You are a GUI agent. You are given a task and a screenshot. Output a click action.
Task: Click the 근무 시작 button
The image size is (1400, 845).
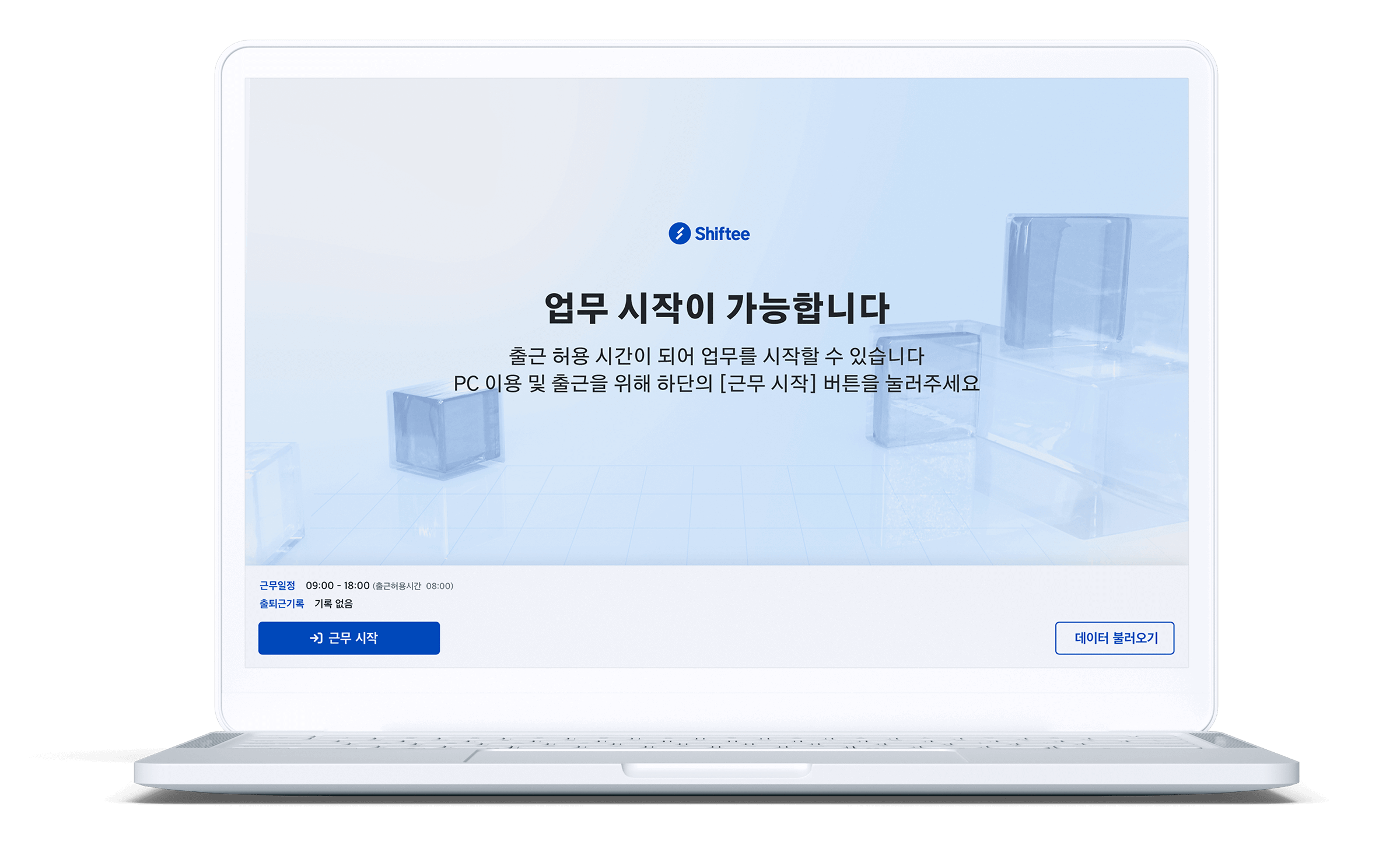click(x=349, y=638)
